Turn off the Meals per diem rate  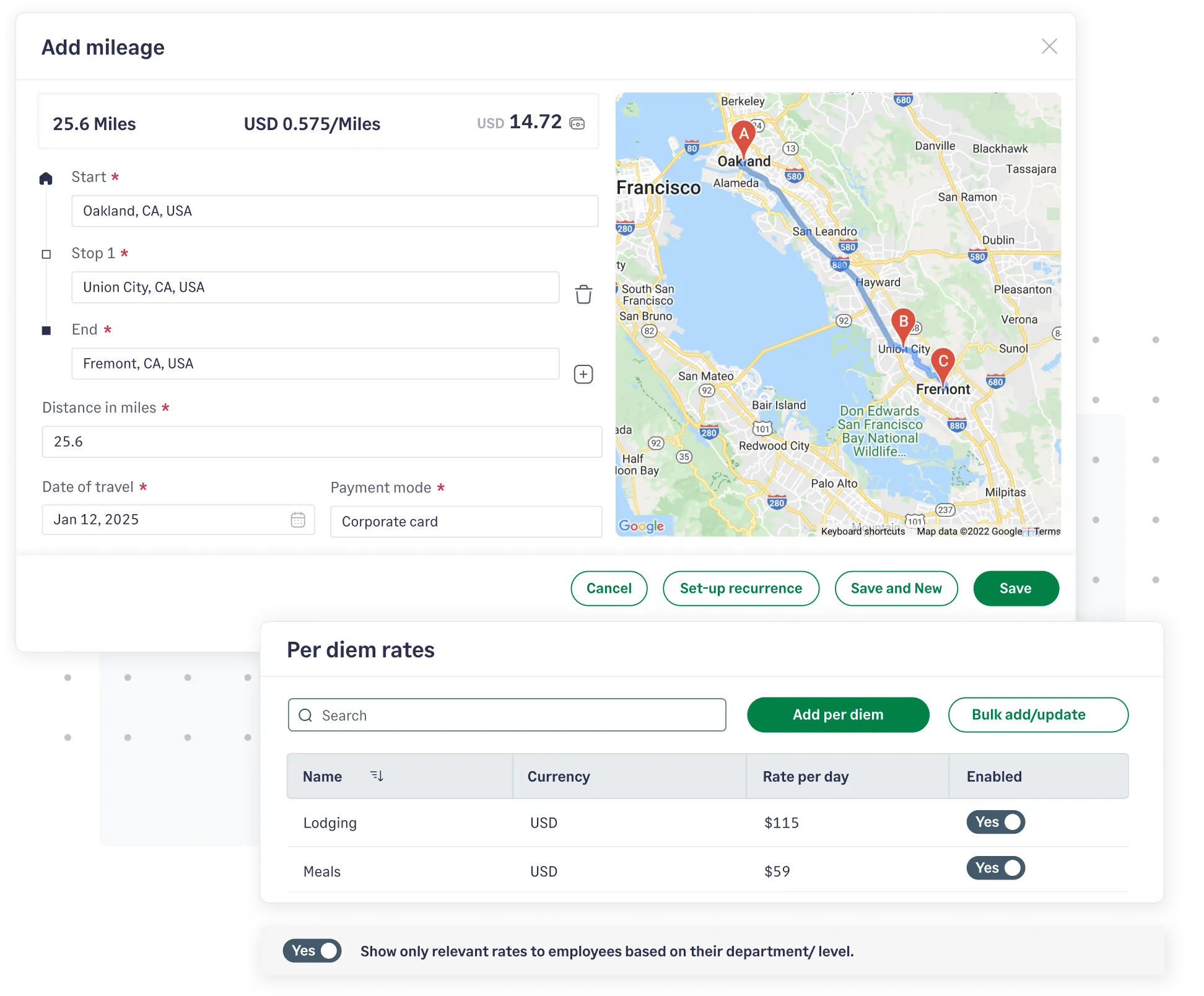(x=995, y=868)
